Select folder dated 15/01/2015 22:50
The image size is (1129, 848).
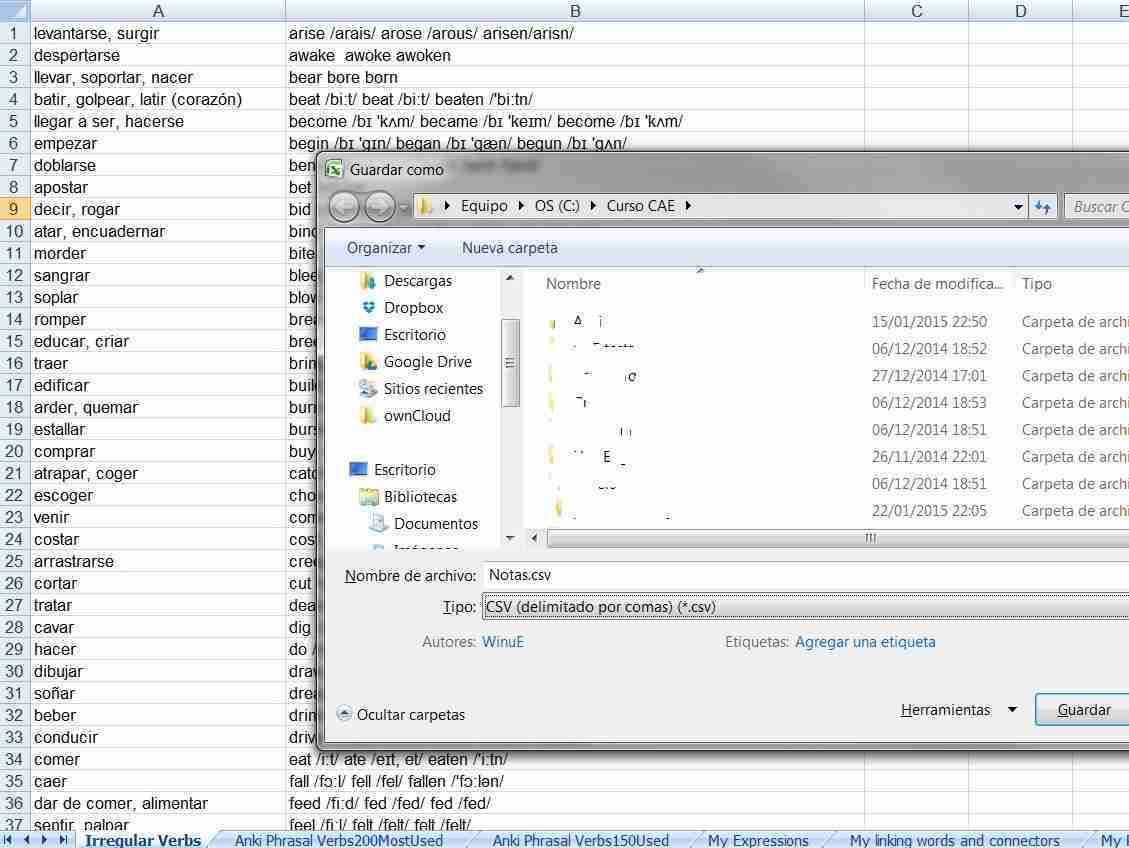click(835, 322)
